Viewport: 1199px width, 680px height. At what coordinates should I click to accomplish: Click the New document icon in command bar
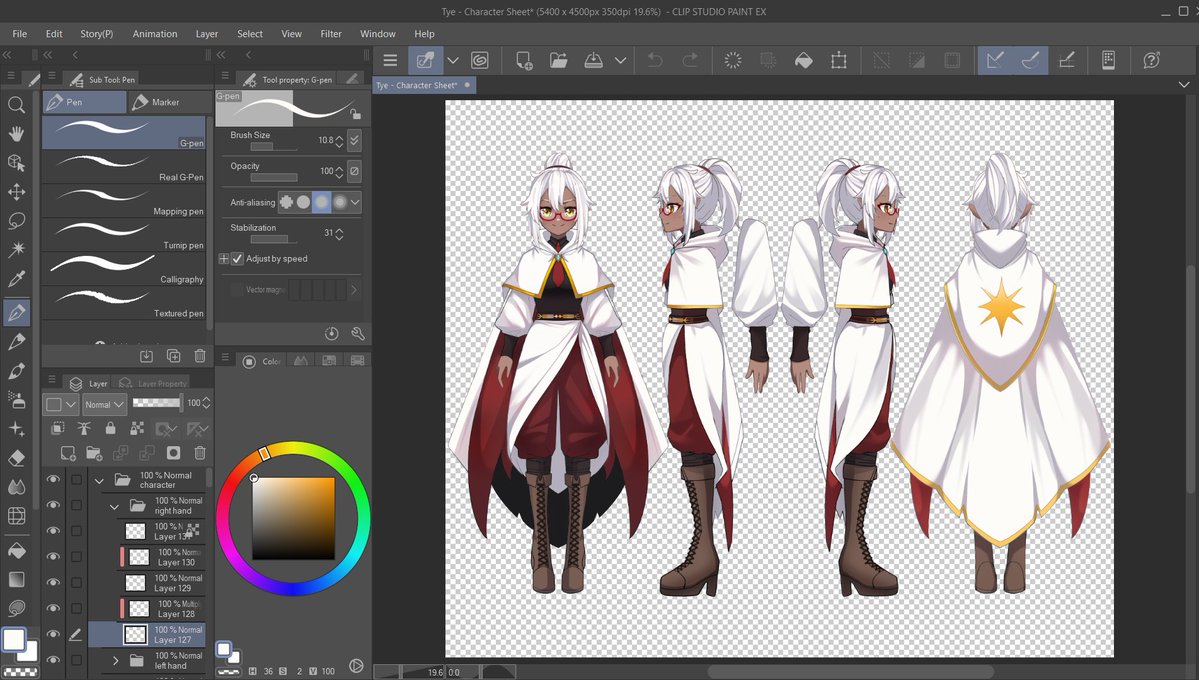point(524,60)
